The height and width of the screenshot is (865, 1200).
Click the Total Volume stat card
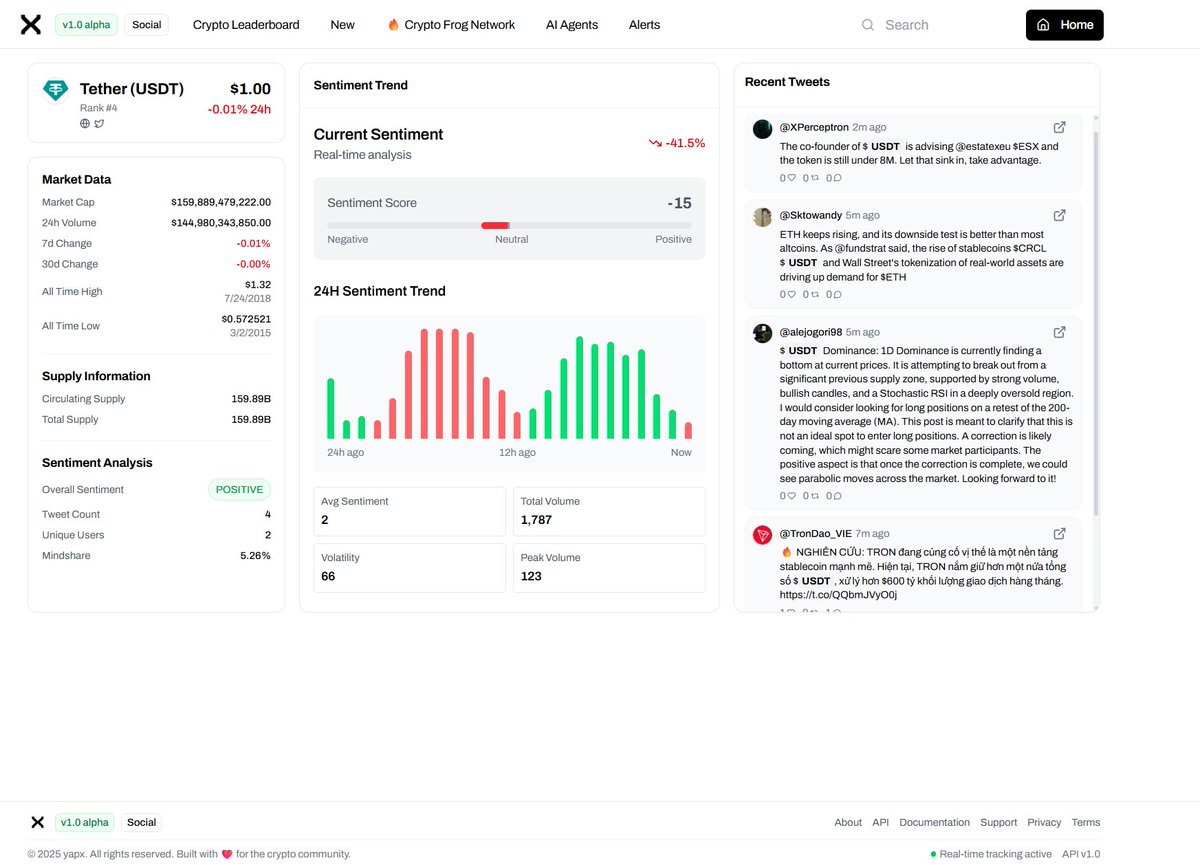coord(609,511)
